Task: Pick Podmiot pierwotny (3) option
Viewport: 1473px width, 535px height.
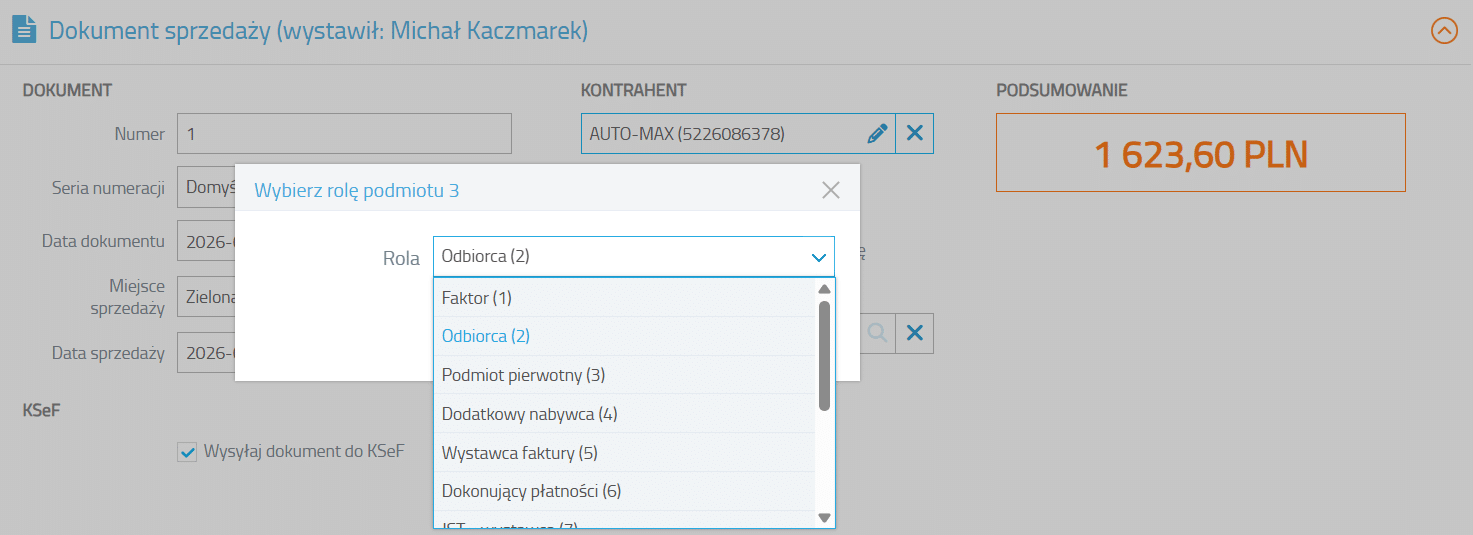Action: pos(624,375)
